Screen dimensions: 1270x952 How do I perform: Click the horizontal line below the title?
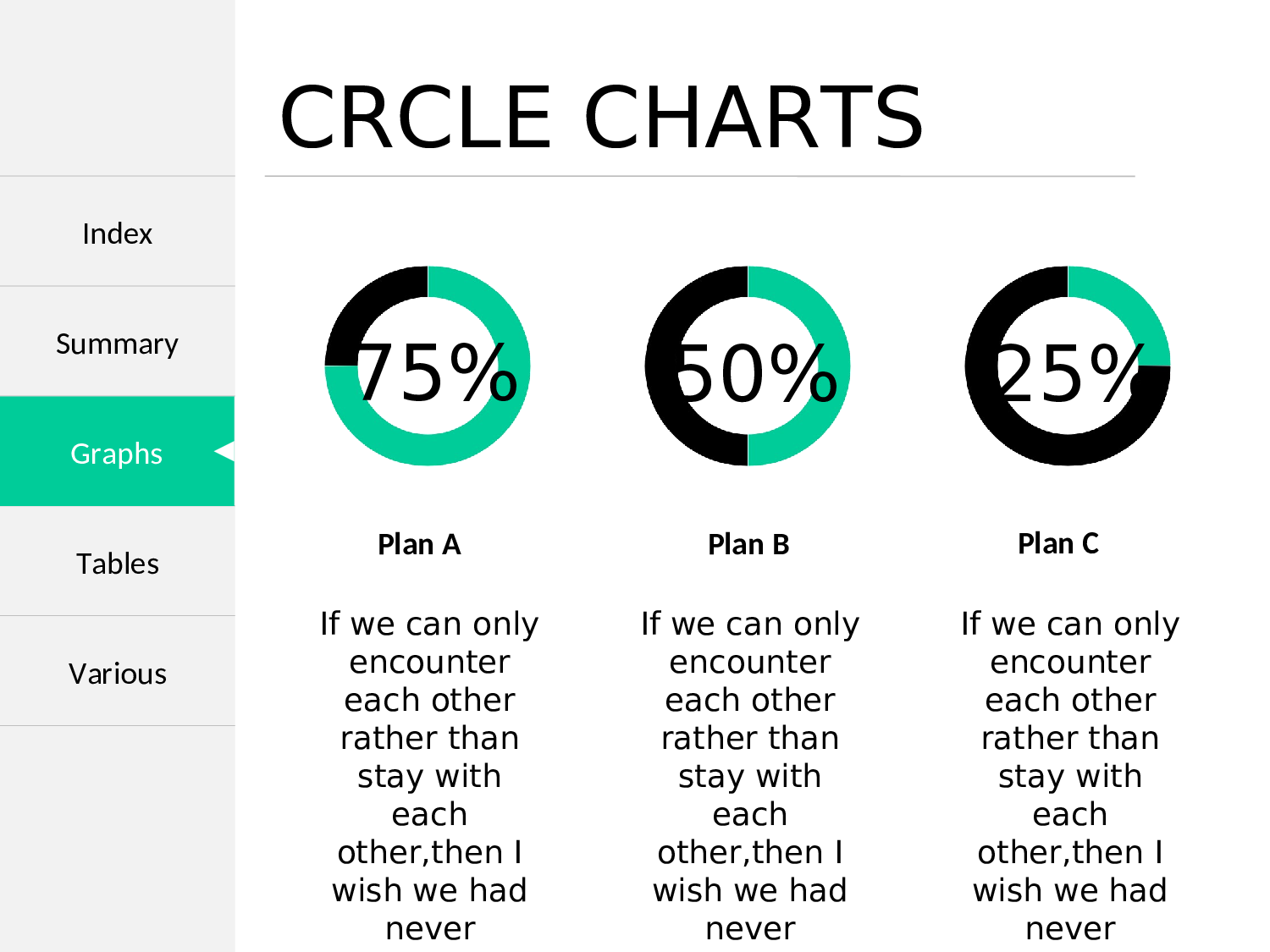[x=699, y=177]
